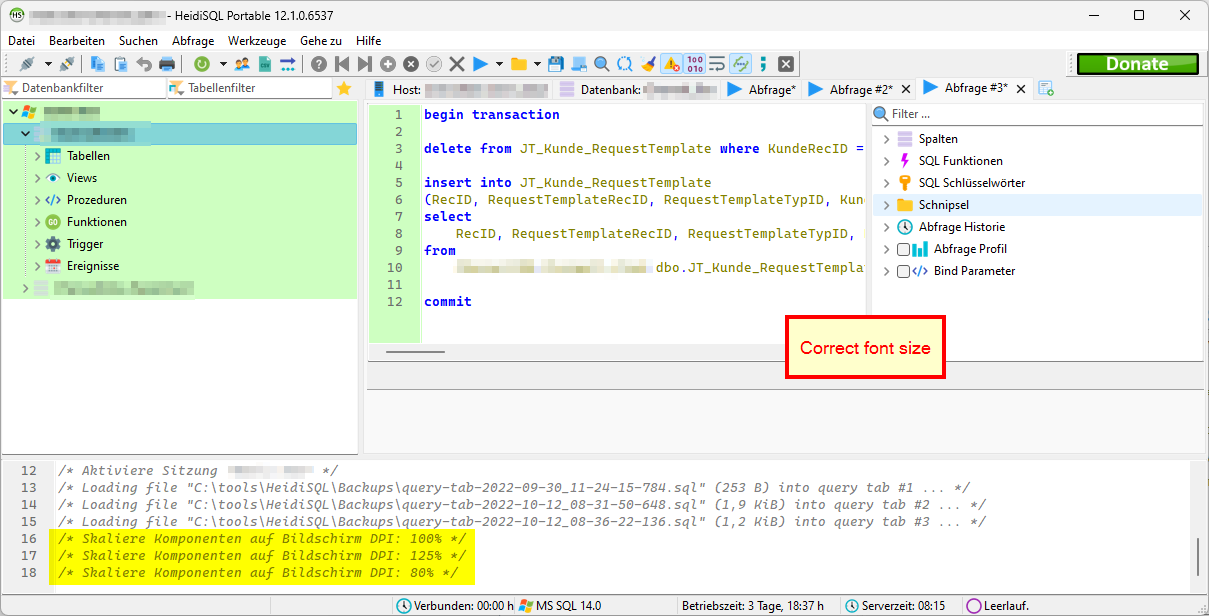1209x616 pixels.
Task: Run the query with the blue play icon
Action: coord(480,63)
